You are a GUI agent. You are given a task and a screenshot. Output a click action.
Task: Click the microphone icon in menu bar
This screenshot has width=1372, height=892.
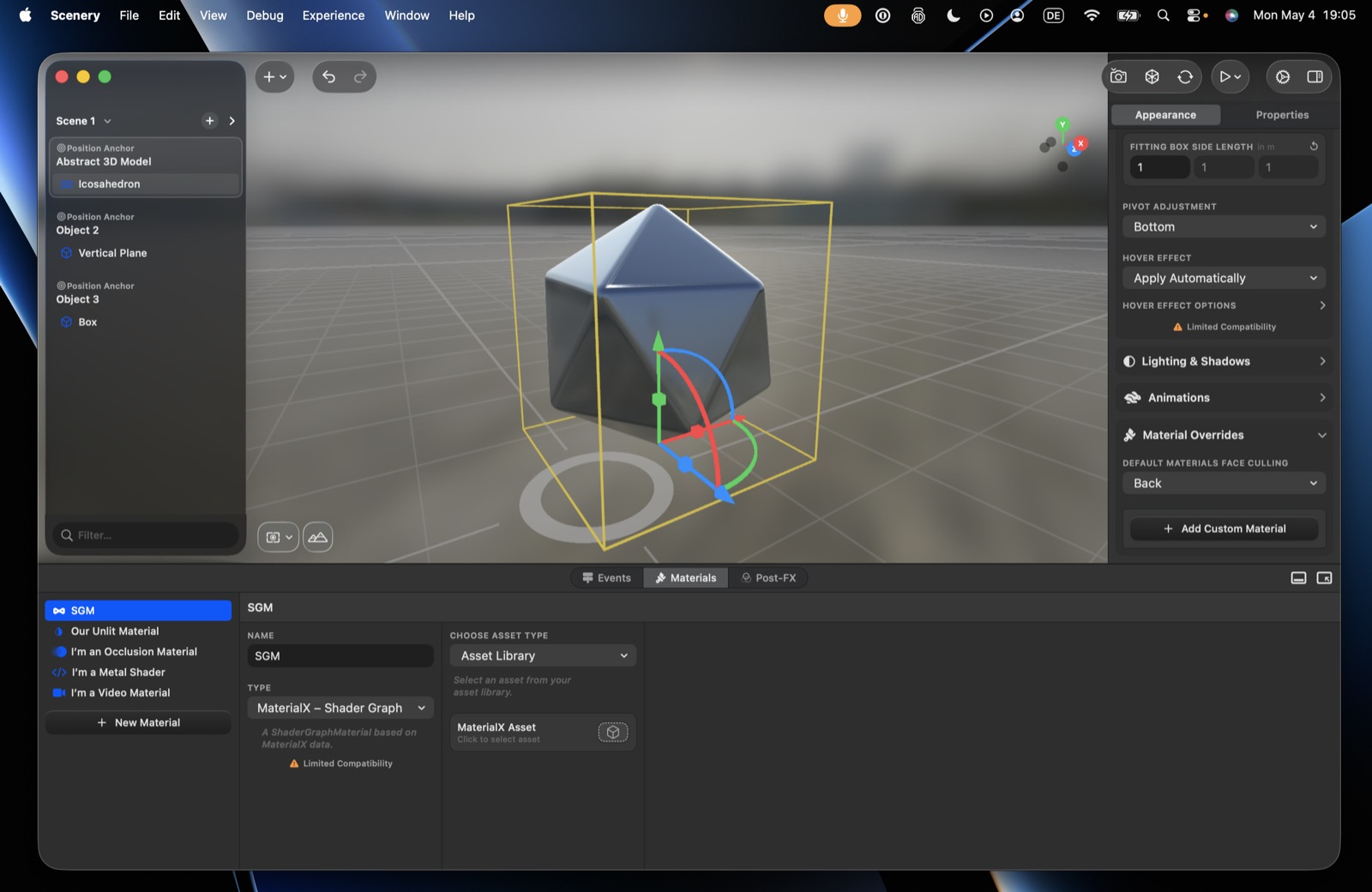tap(842, 15)
